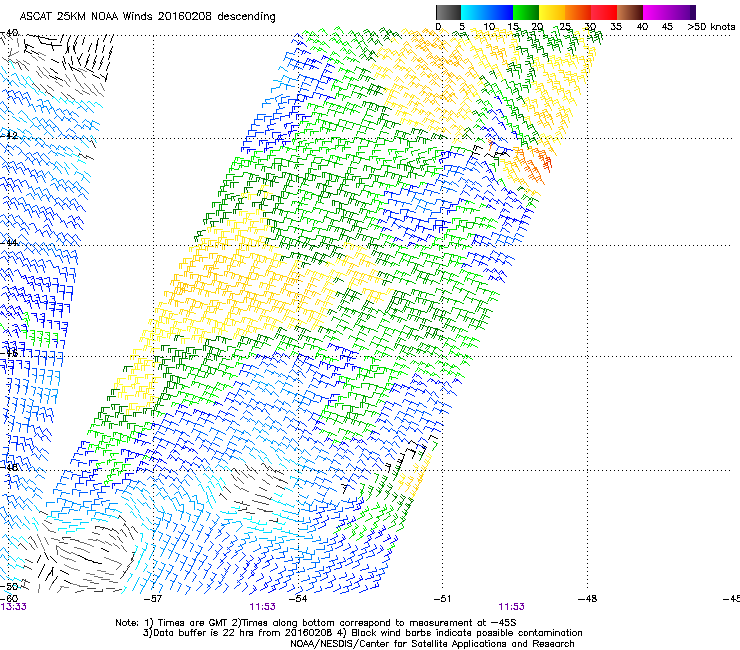Click the legend tick label '10'
The height and width of the screenshot is (650, 740).
point(488,27)
